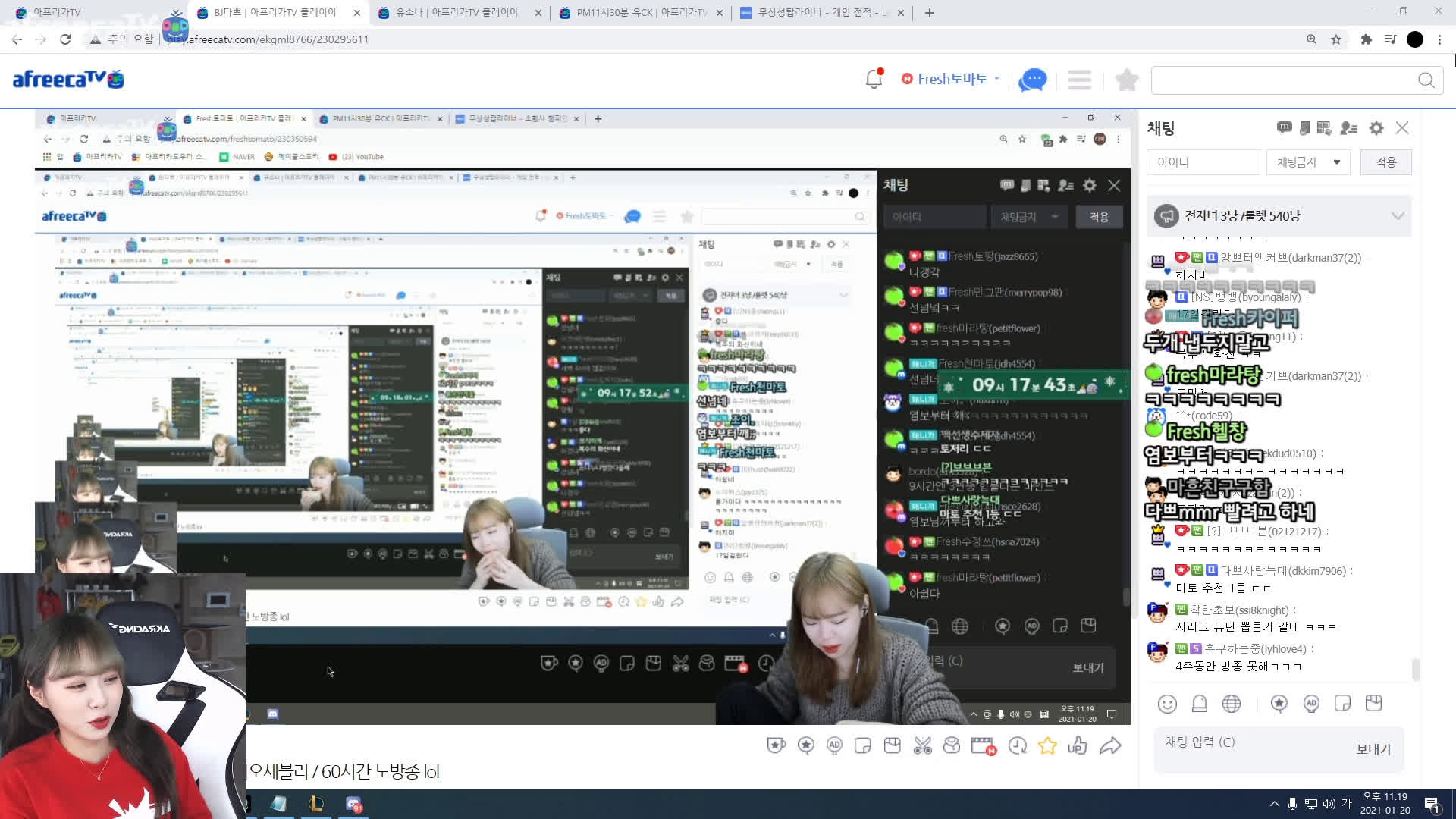Open the chat settings gear in 채팅 panel

click(1376, 128)
